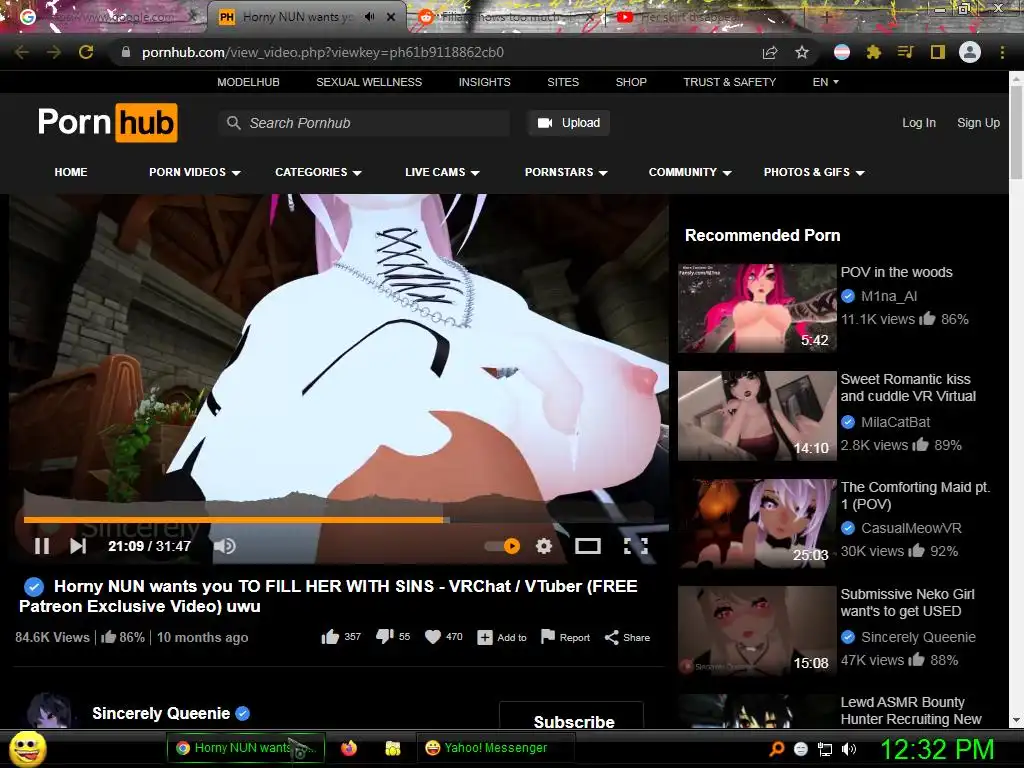Reload the page with refresh icon
The image size is (1024, 768).
[x=86, y=52]
